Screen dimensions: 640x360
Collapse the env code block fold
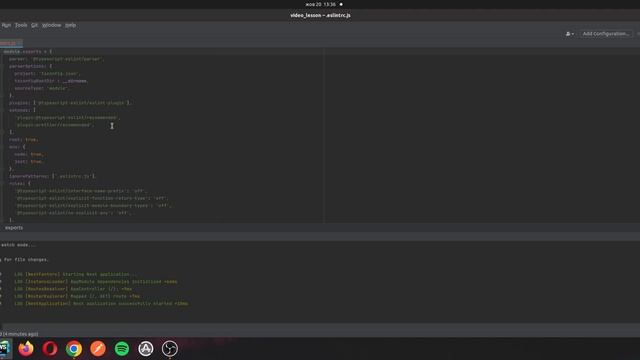2,147
